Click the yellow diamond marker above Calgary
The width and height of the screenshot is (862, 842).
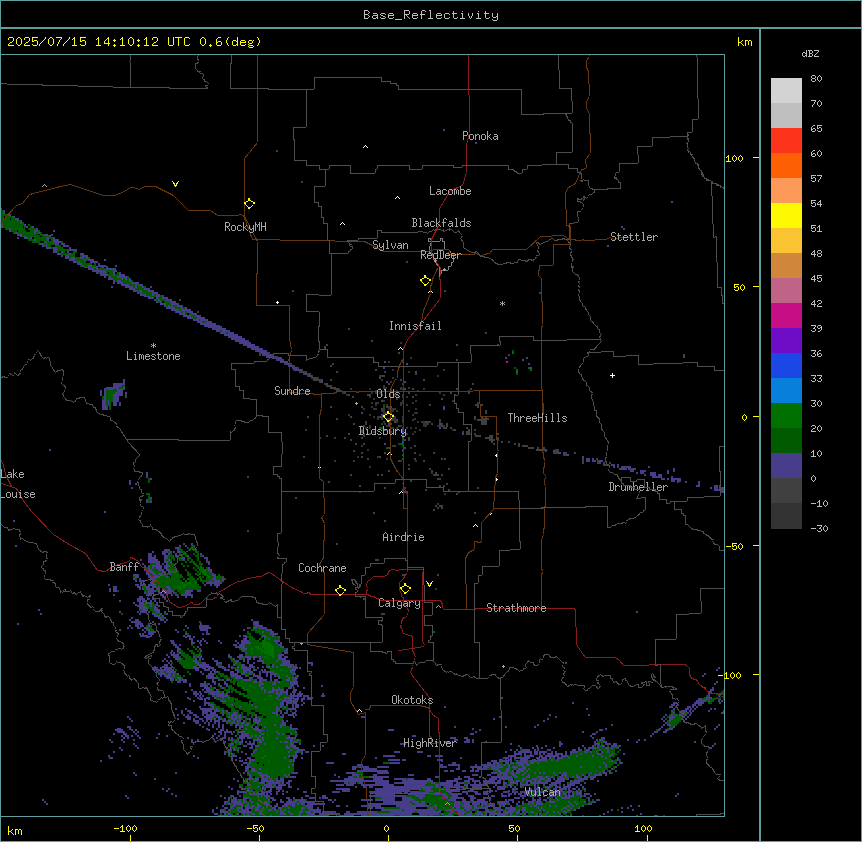pyautogui.click(x=405, y=589)
